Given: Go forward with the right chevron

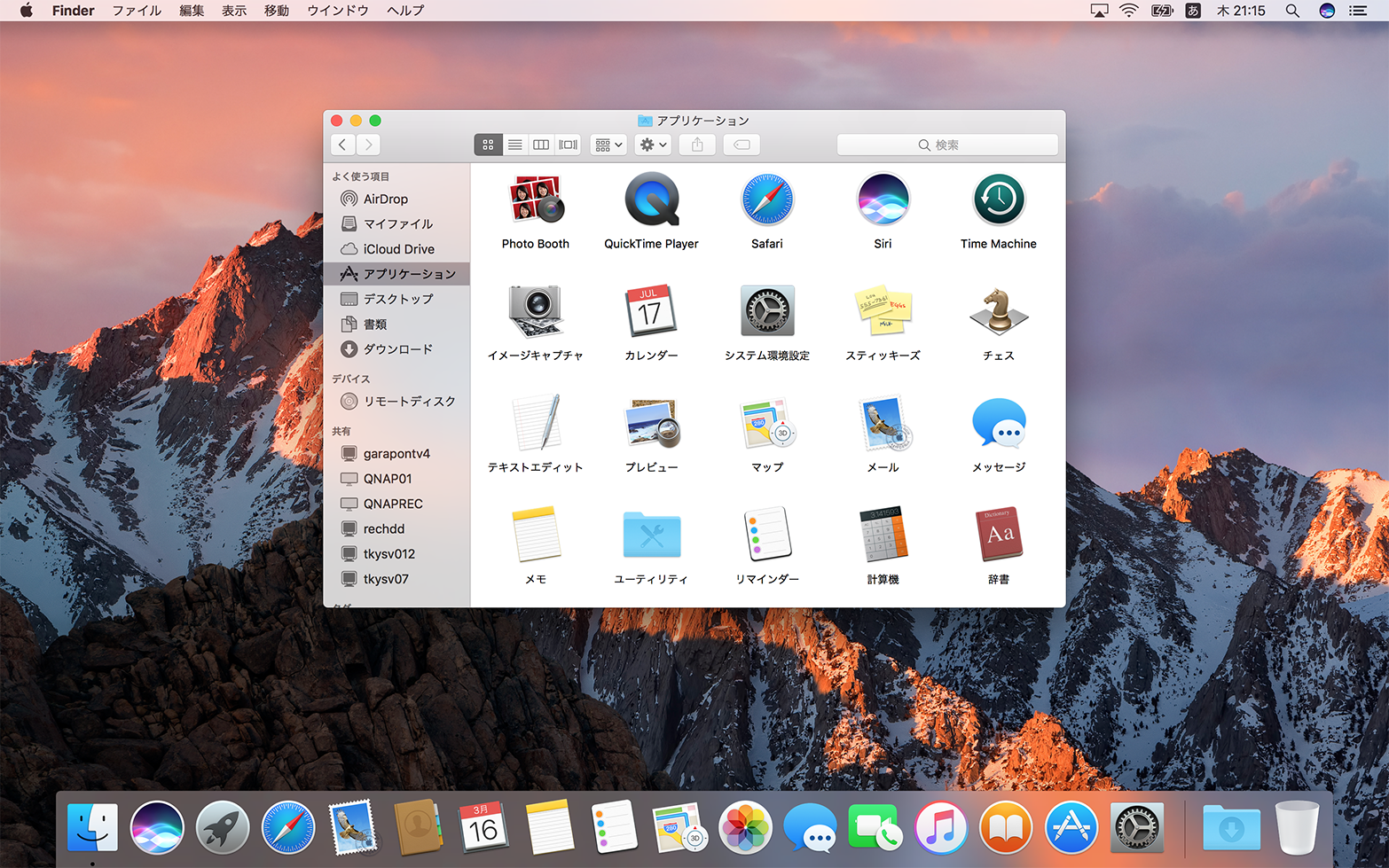Looking at the screenshot, I should point(368,145).
